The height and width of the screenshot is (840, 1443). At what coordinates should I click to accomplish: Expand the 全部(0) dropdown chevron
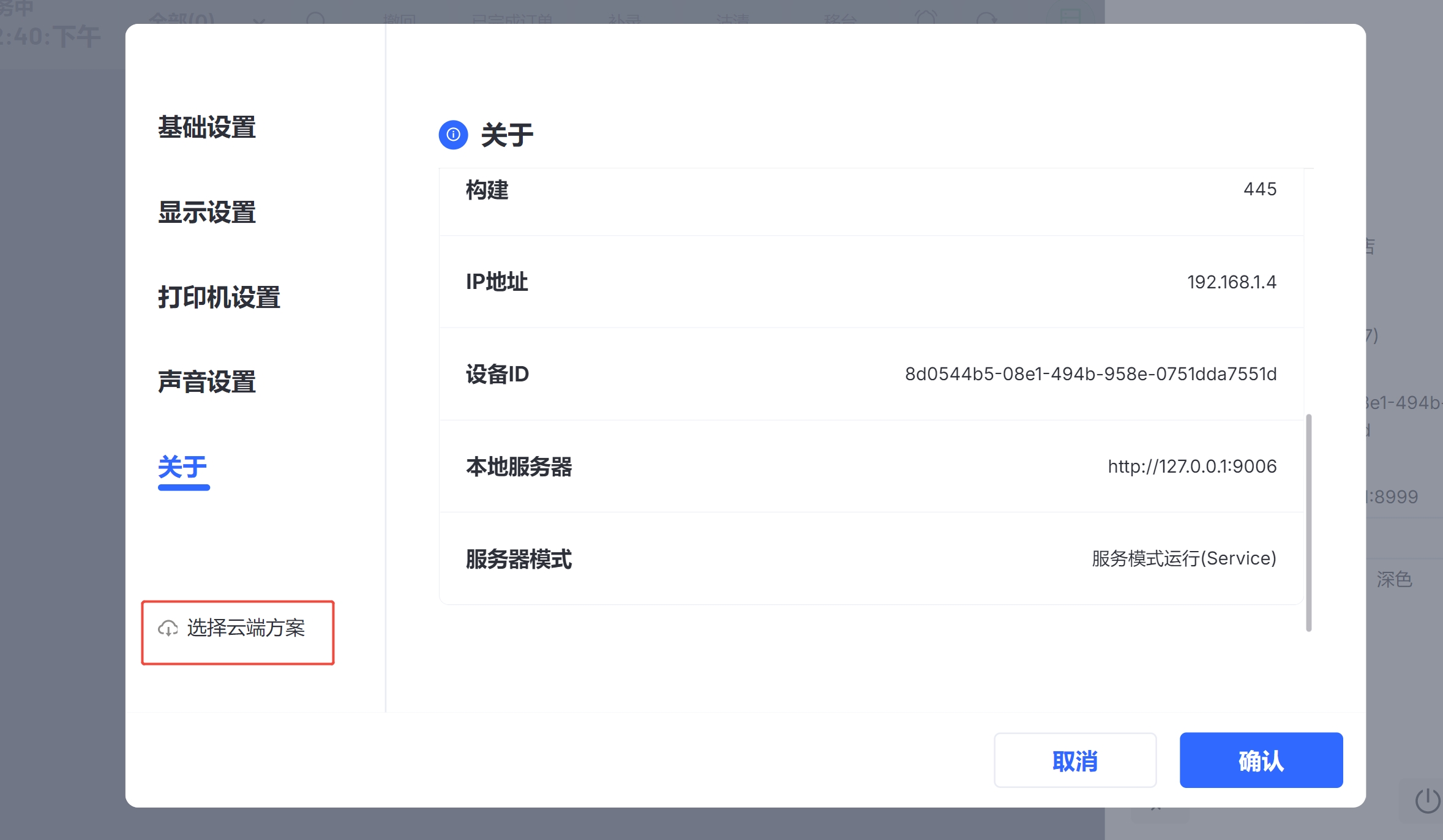[259, 20]
